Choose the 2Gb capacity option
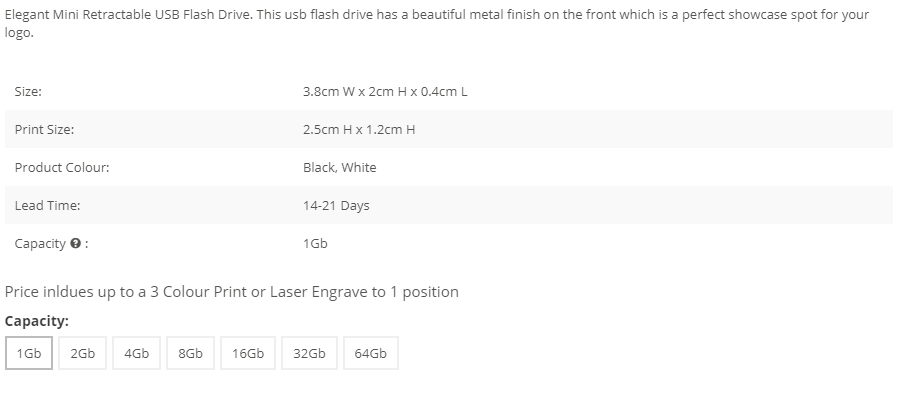The image size is (898, 410). click(82, 353)
